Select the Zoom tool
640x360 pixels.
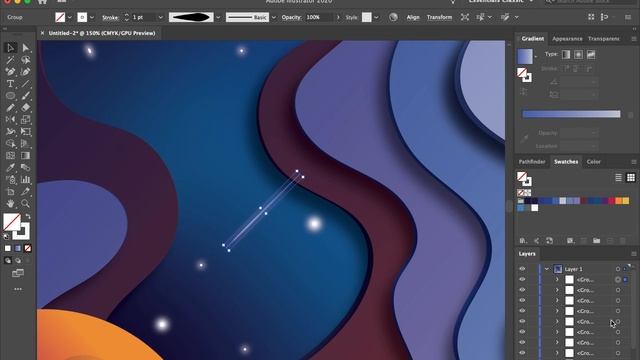25,203
